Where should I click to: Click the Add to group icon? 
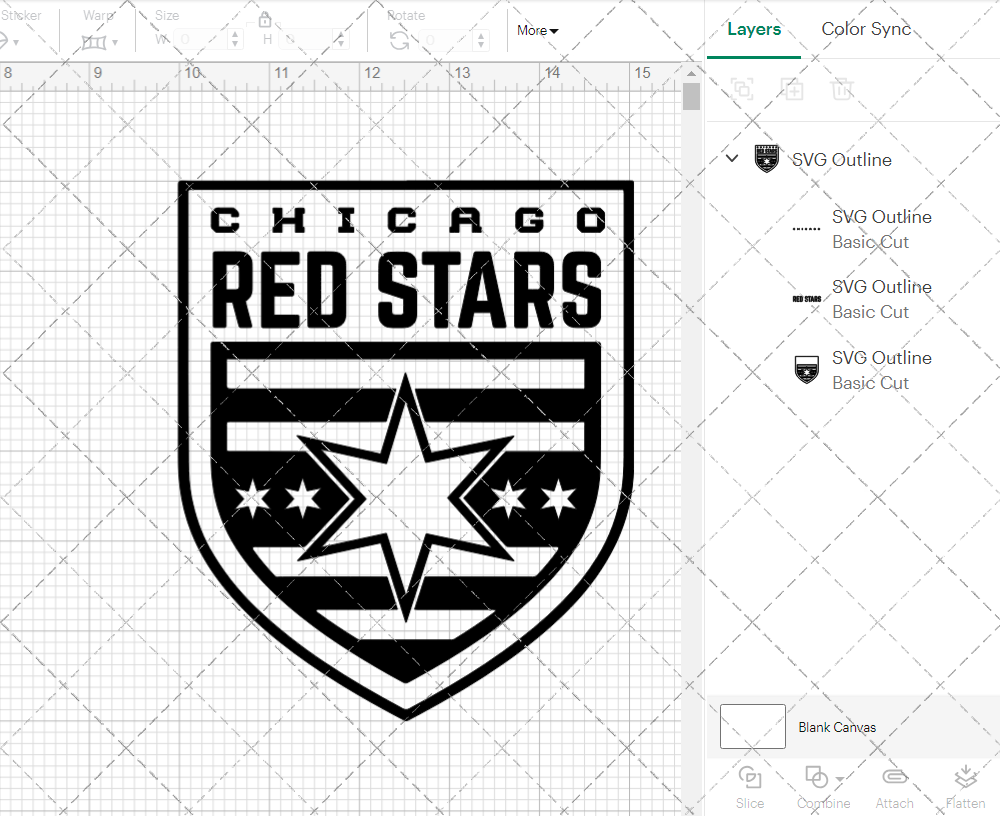pos(792,89)
